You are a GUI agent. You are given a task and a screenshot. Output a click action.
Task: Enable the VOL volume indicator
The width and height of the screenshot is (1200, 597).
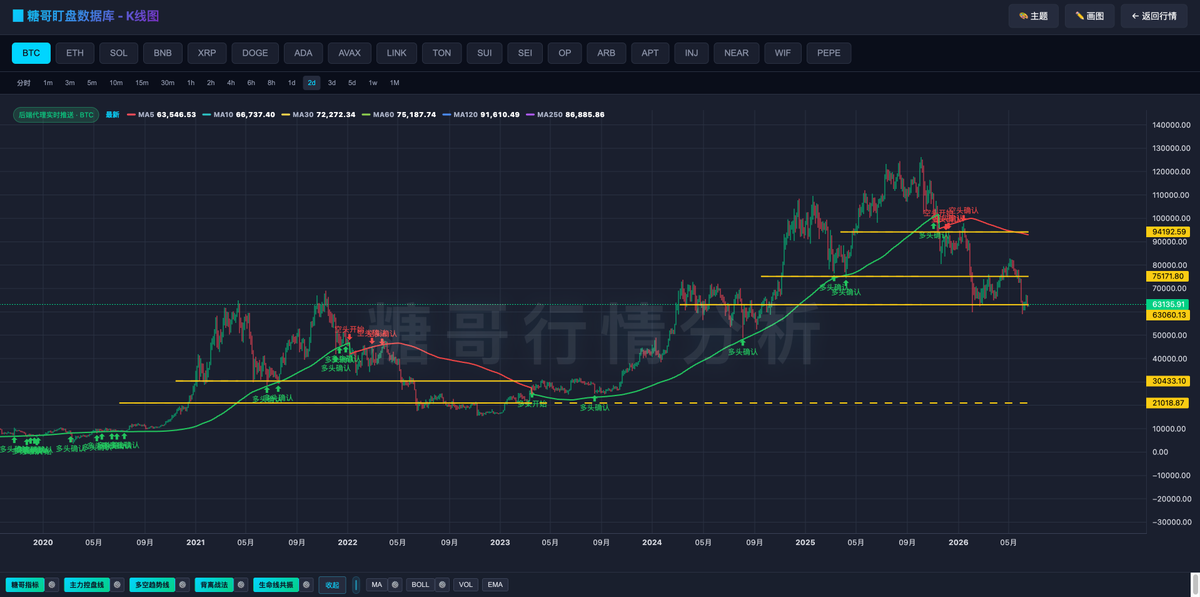pos(466,585)
